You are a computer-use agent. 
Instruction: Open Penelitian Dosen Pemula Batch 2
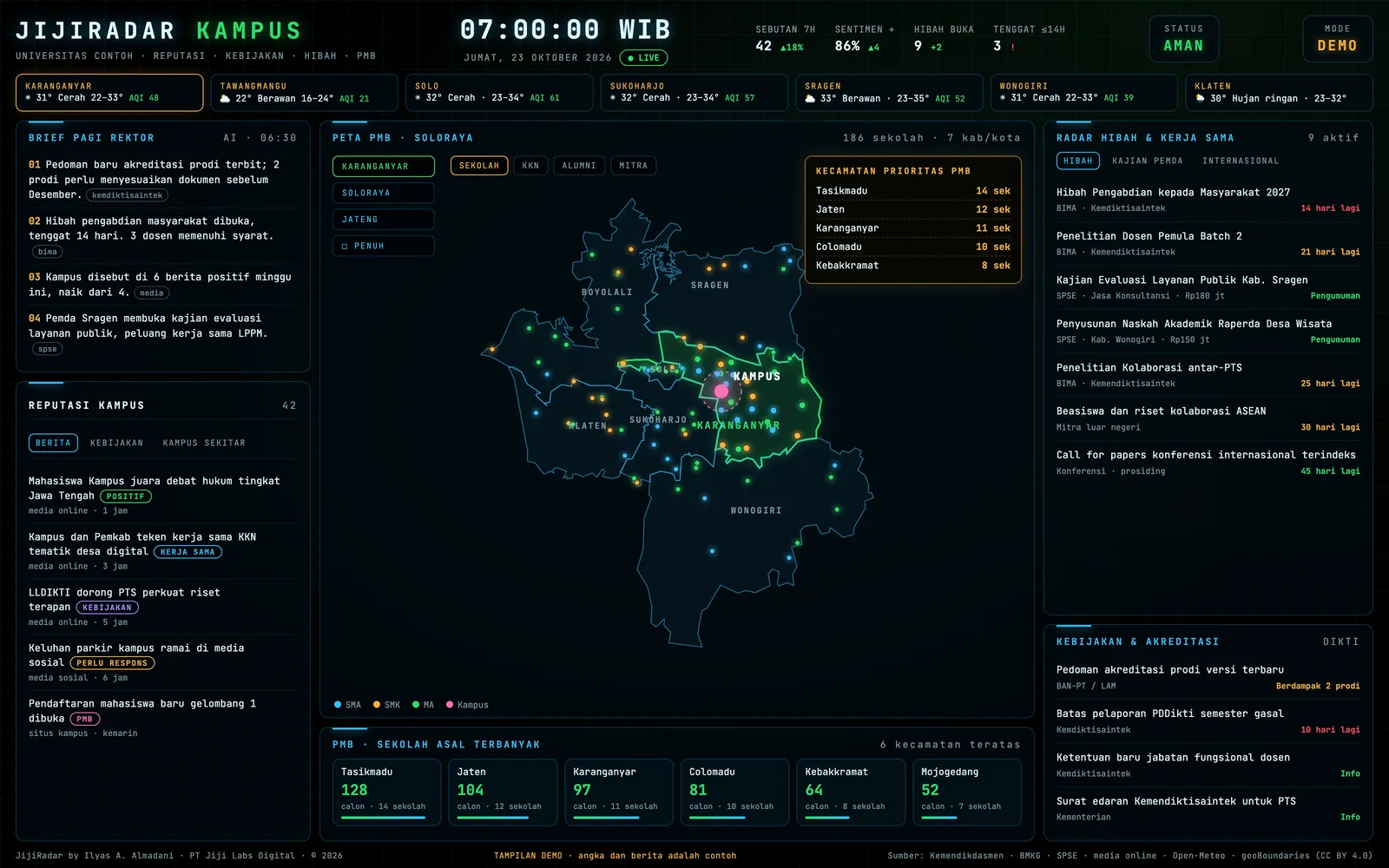click(x=1208, y=244)
